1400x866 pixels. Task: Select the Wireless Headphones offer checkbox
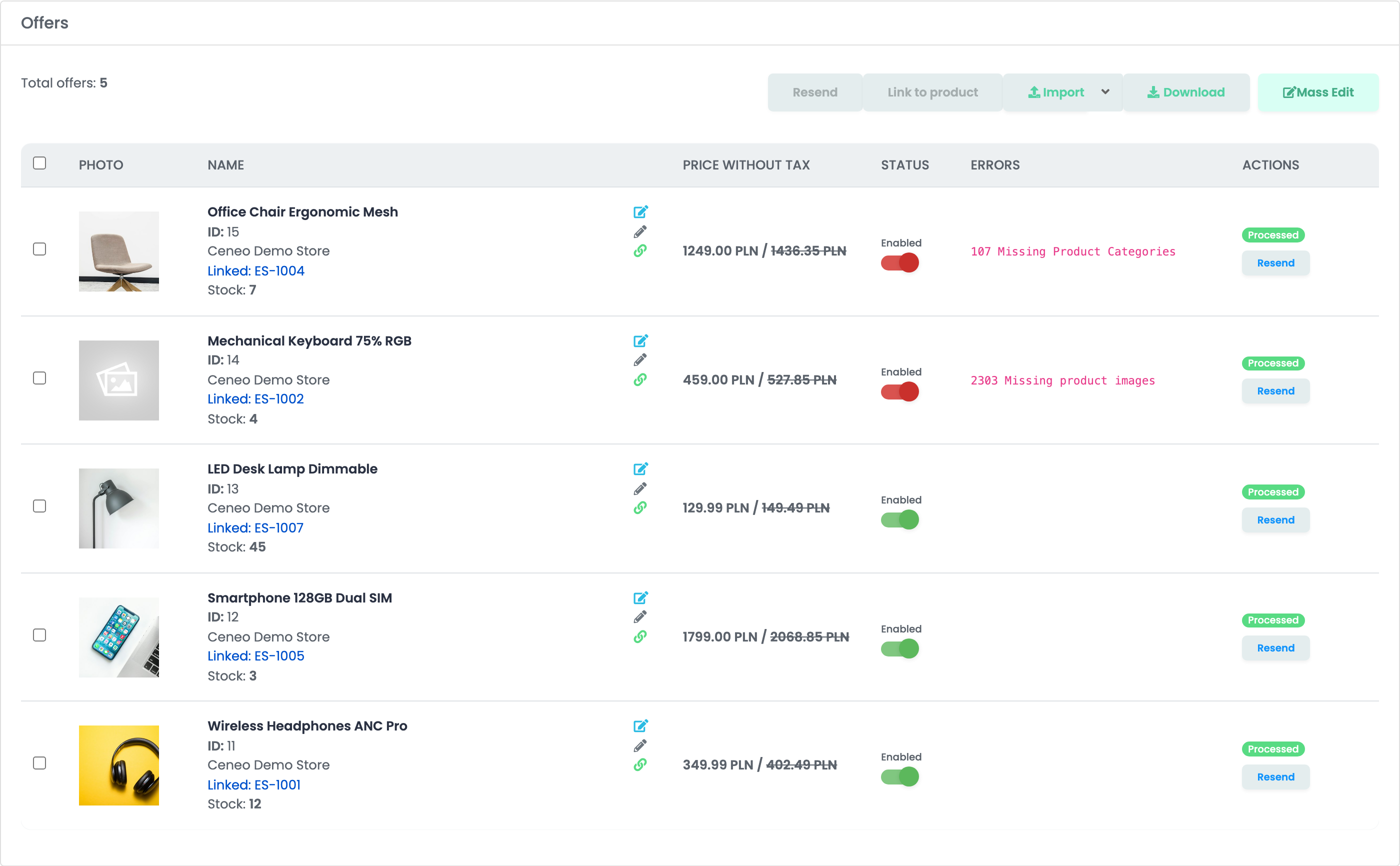(x=39, y=763)
